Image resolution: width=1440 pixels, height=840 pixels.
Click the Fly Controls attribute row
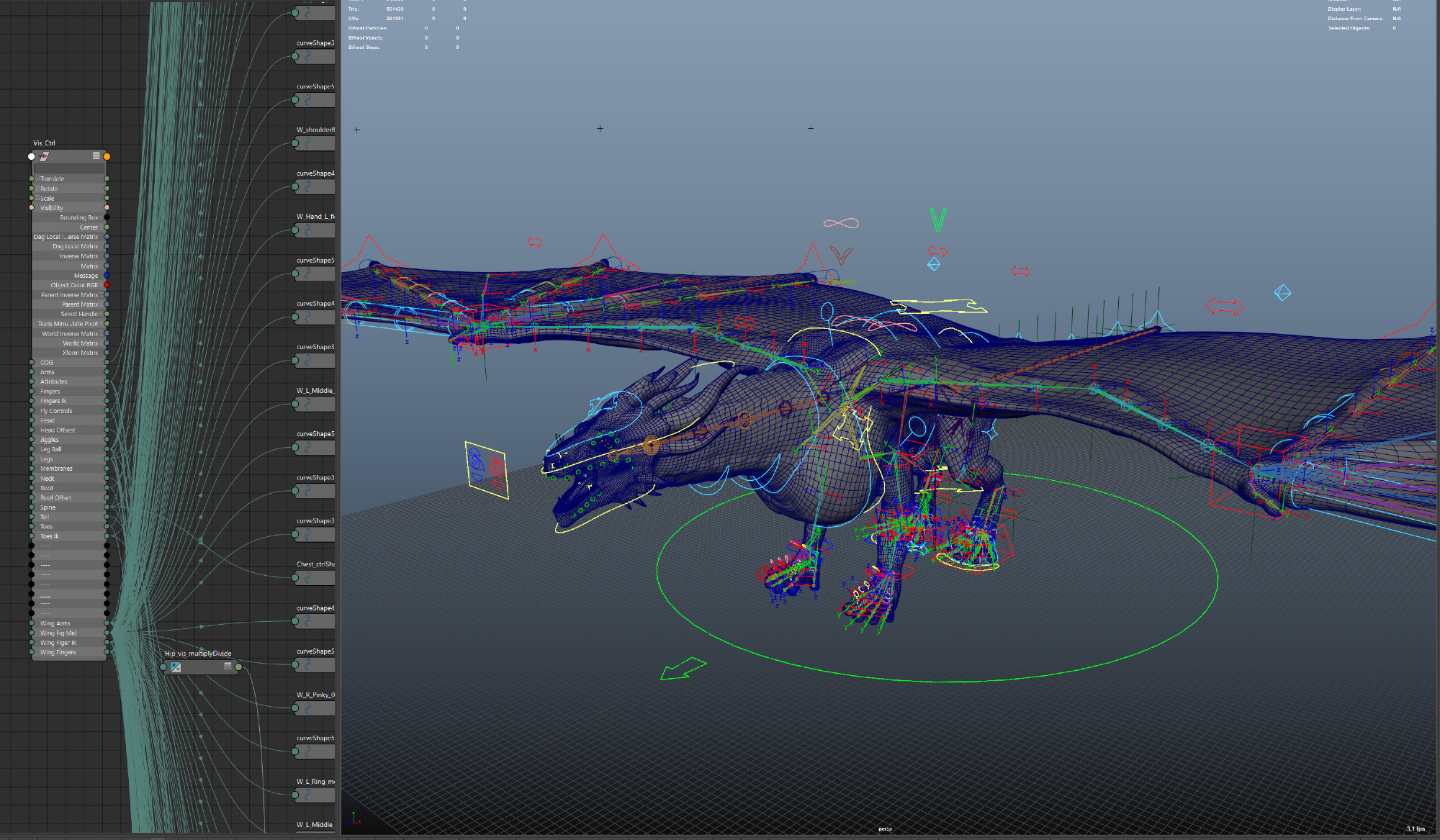56,411
